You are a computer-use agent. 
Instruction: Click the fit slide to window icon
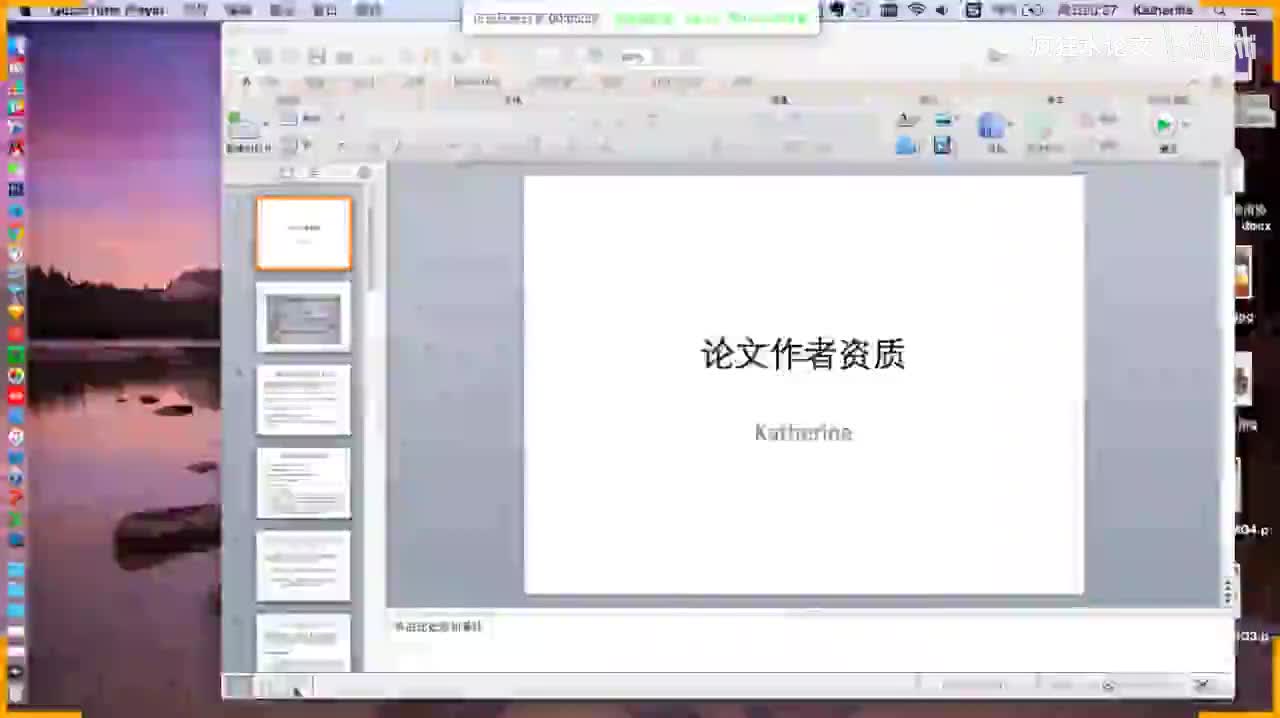click(x=1202, y=685)
